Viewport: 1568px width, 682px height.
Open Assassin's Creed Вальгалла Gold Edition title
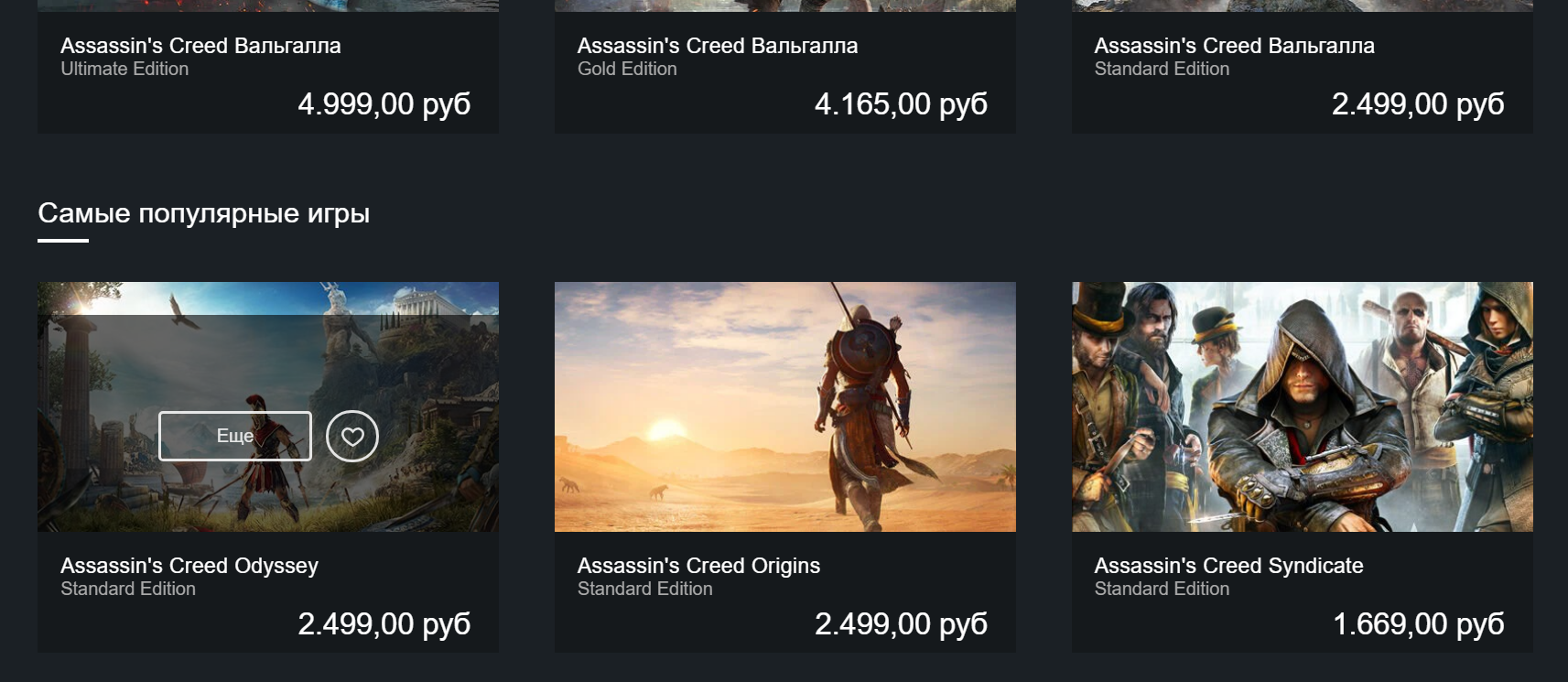(x=718, y=46)
